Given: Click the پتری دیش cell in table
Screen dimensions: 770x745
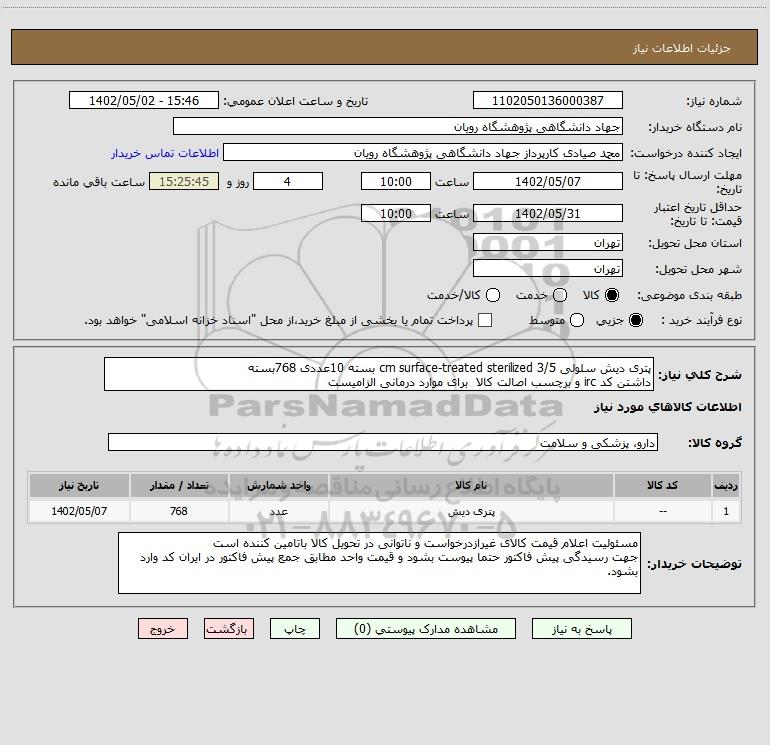Looking at the screenshot, I should tap(471, 511).
